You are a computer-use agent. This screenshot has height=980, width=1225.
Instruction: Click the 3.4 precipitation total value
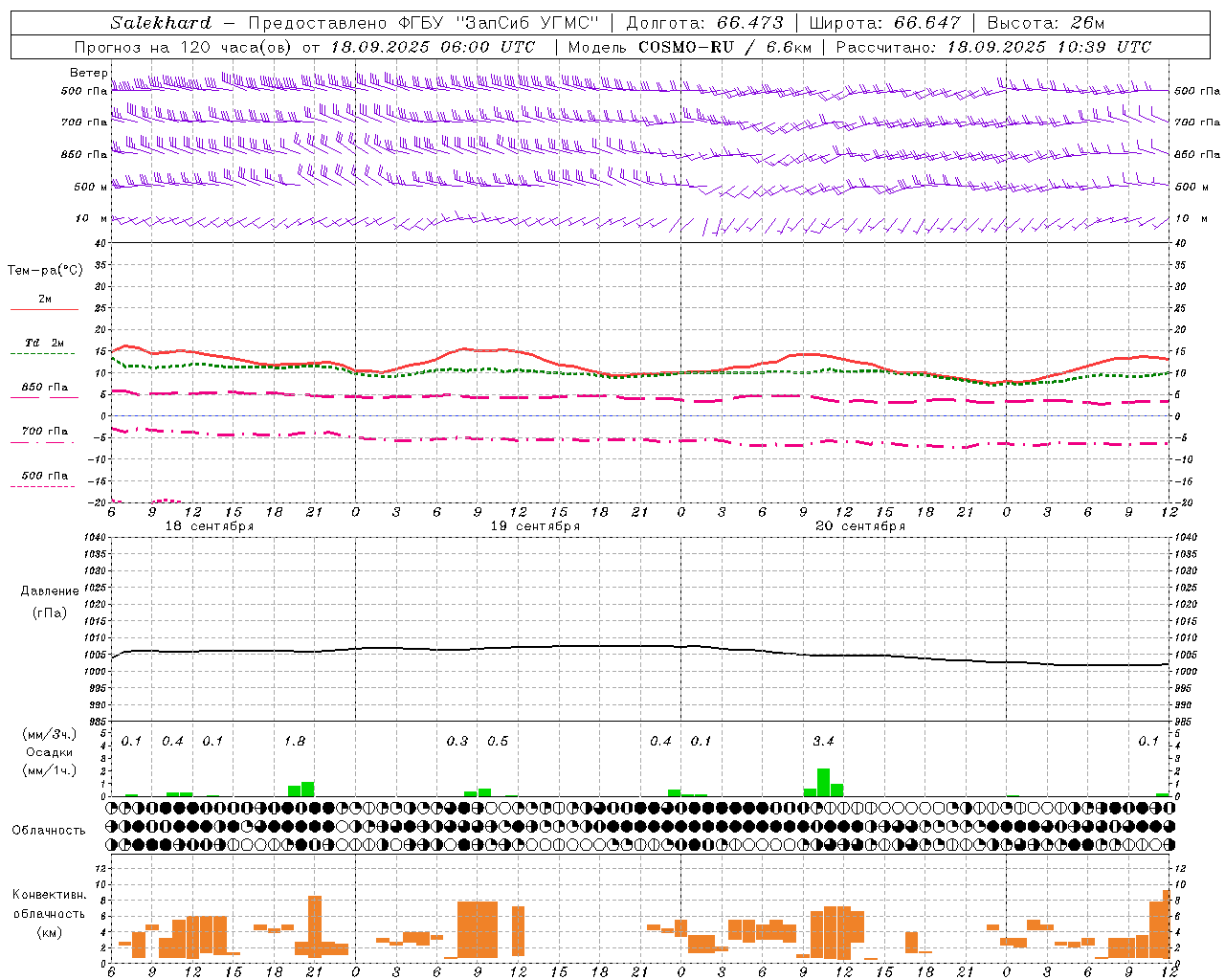[823, 742]
